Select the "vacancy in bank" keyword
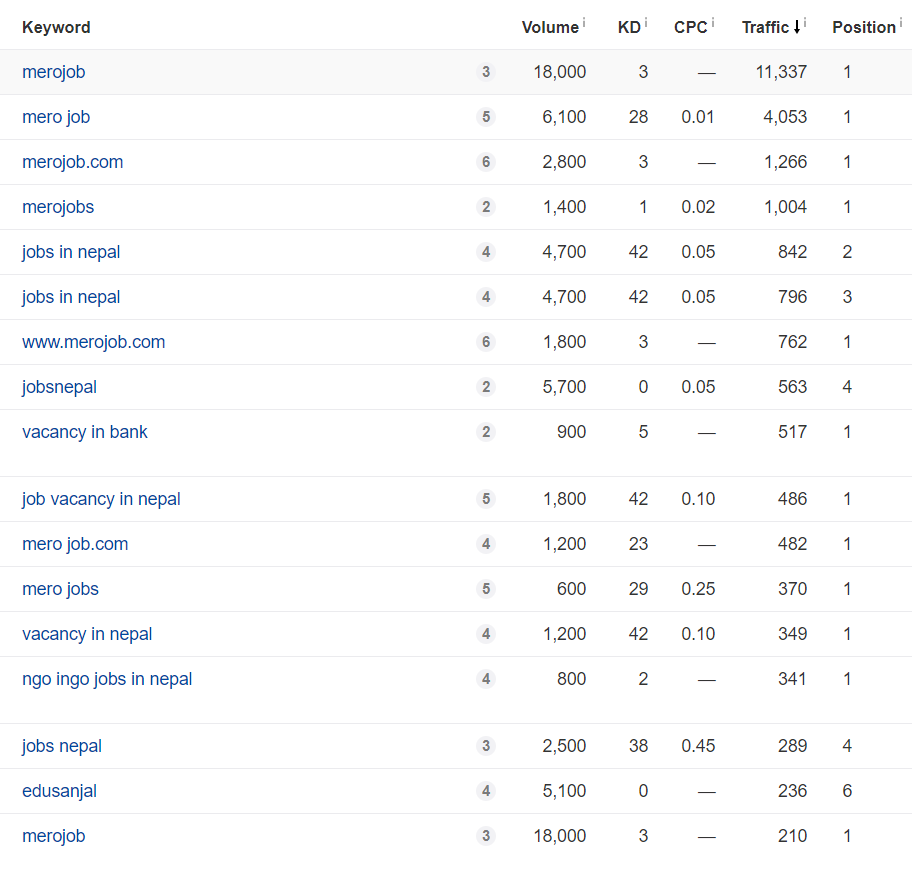Viewport: 912px width, 872px height. click(85, 432)
